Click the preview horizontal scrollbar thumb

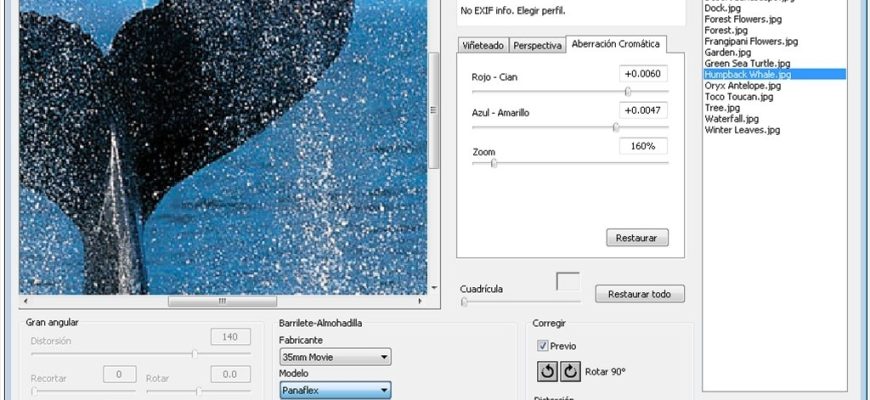tap(222, 301)
